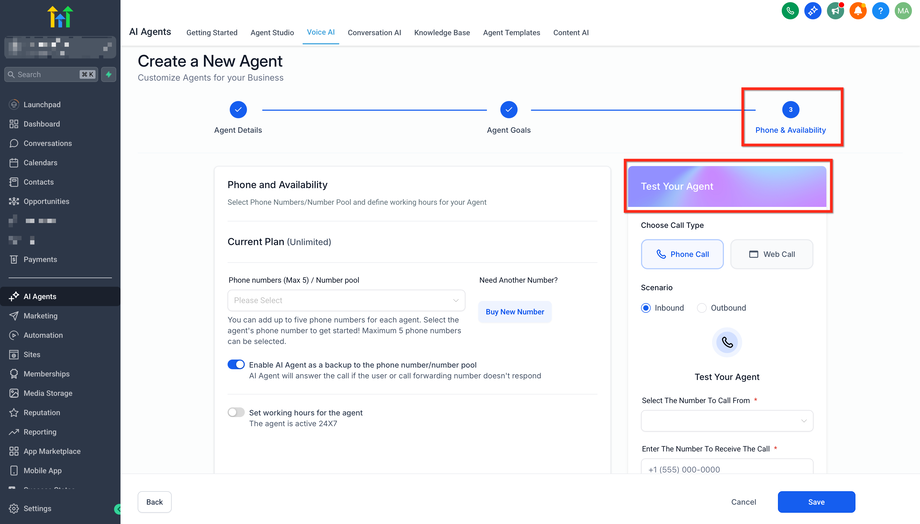The height and width of the screenshot is (524, 920).
Task: Open the megaphone announcements icon
Action: 835,11
